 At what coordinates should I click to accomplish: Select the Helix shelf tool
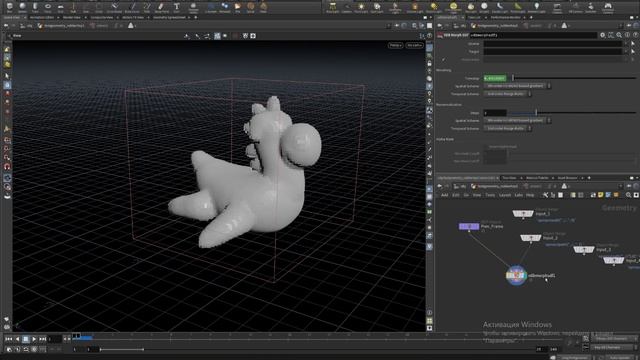[264, 7]
